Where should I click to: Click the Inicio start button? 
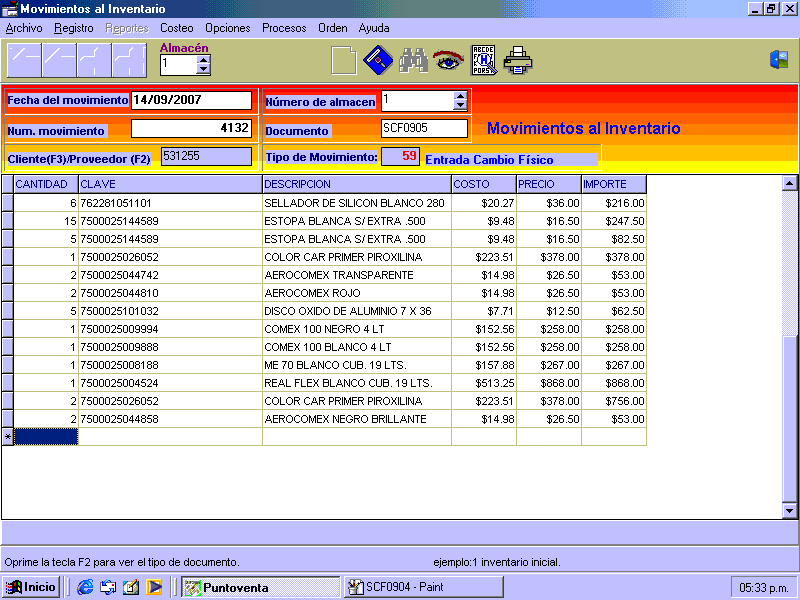[31, 587]
